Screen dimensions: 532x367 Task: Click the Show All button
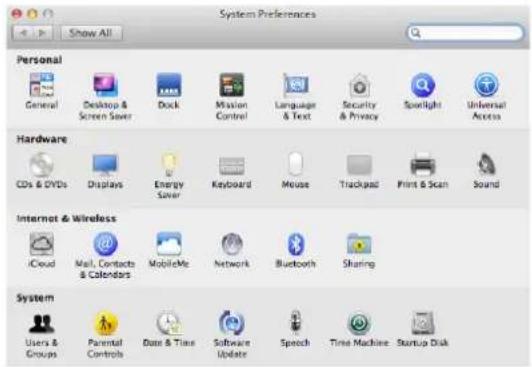91,33
